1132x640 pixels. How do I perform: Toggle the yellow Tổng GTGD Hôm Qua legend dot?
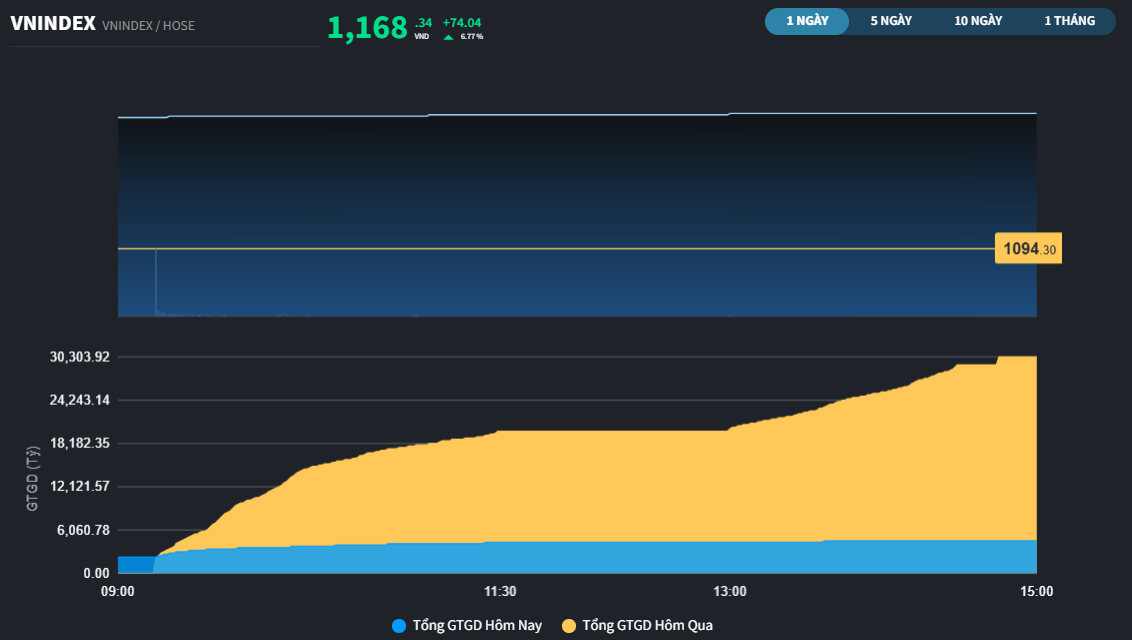pos(569,626)
